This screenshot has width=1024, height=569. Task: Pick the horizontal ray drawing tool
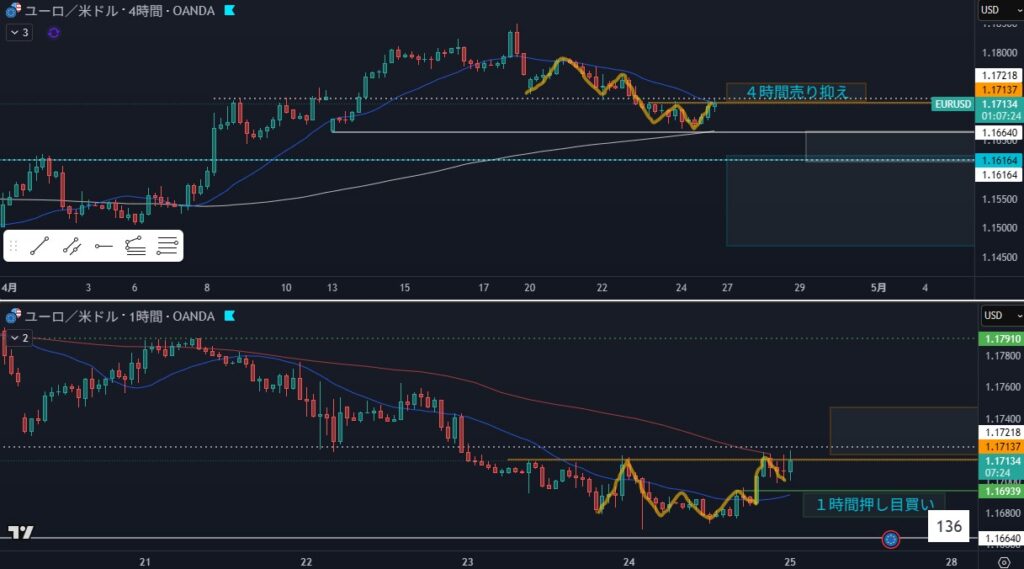(104, 245)
